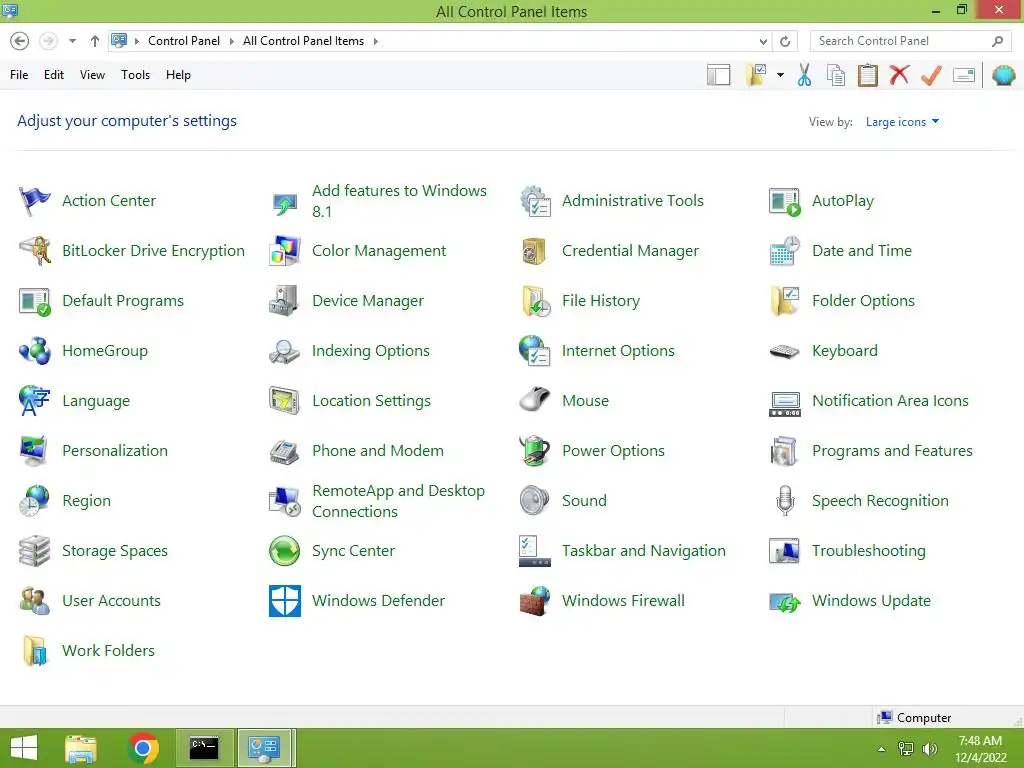Open the Action Center flag icon
Screen dimensions: 1024x768
coord(35,201)
